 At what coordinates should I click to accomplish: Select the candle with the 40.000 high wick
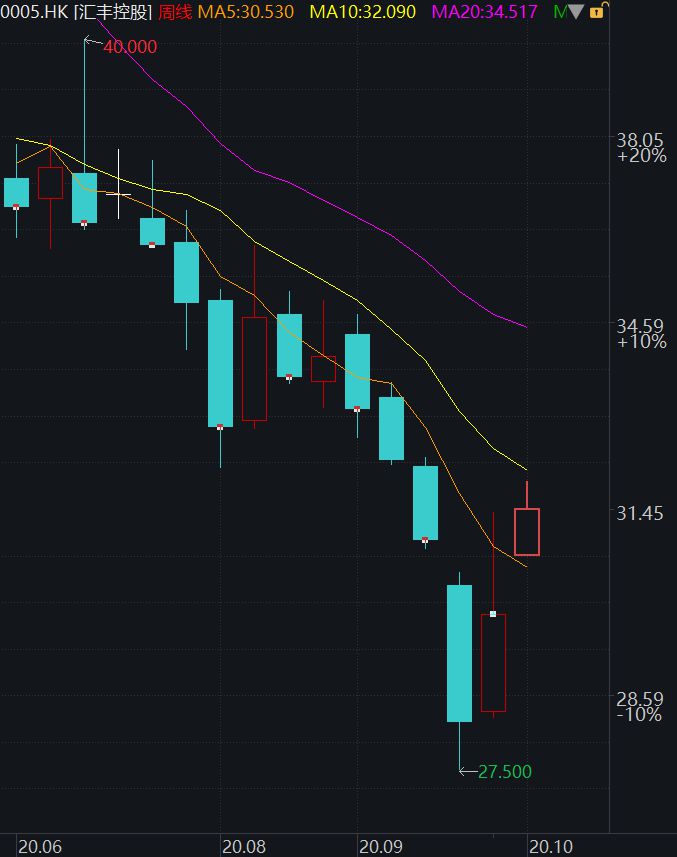pos(85,198)
